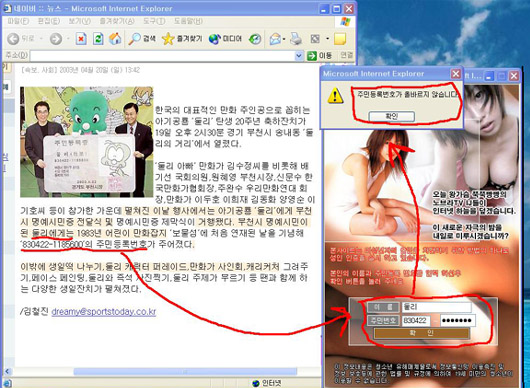This screenshot has width=530, height=388.
Task: Open Favorites (즐겨찾기) star icon
Action: pos(168,39)
